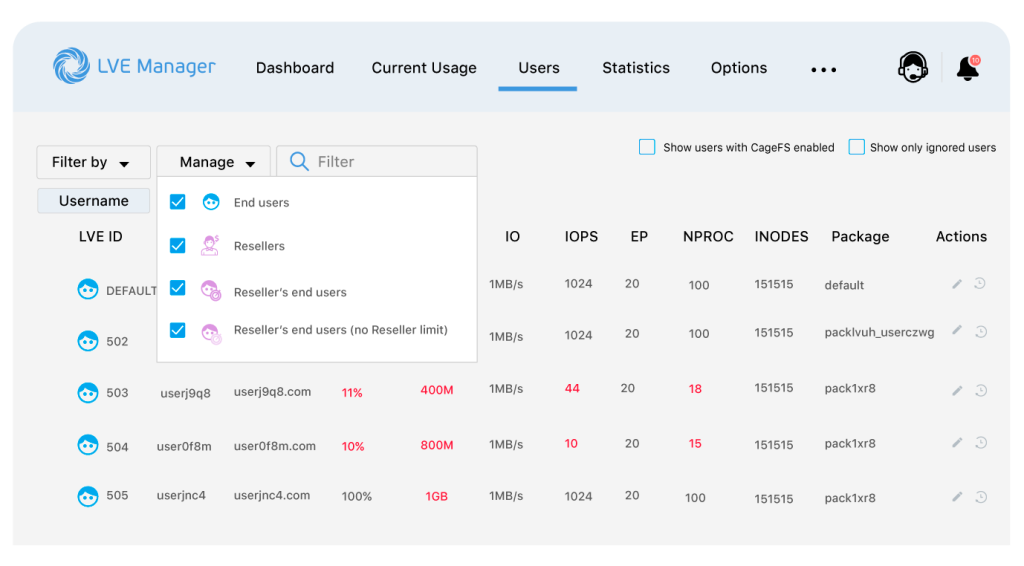Sort by Package column header
Image resolution: width=1024 pixels, height=566 pixels.
860,236
